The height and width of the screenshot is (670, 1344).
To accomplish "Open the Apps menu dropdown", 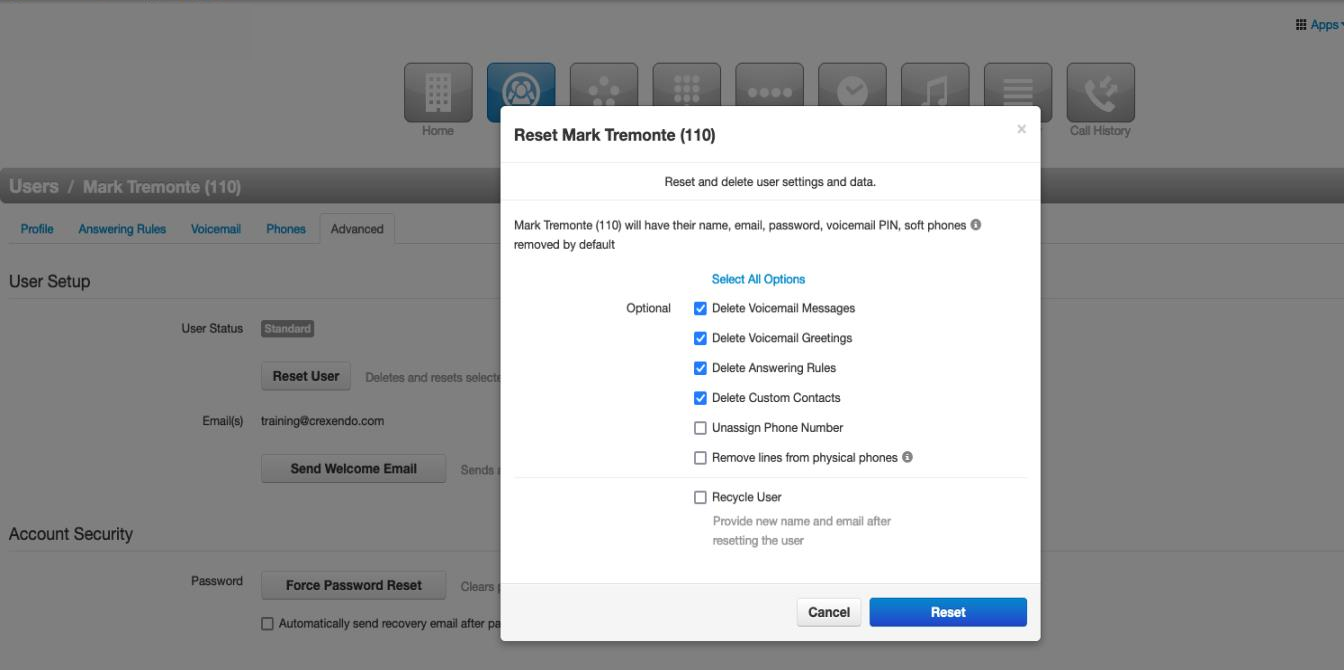I will [1319, 25].
